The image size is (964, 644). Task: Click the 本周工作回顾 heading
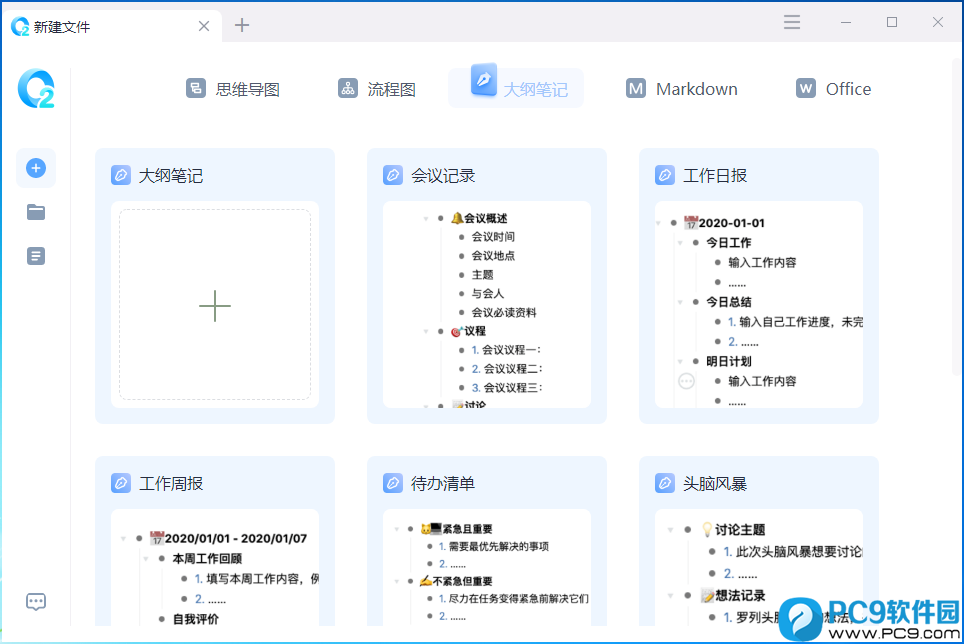(207, 559)
